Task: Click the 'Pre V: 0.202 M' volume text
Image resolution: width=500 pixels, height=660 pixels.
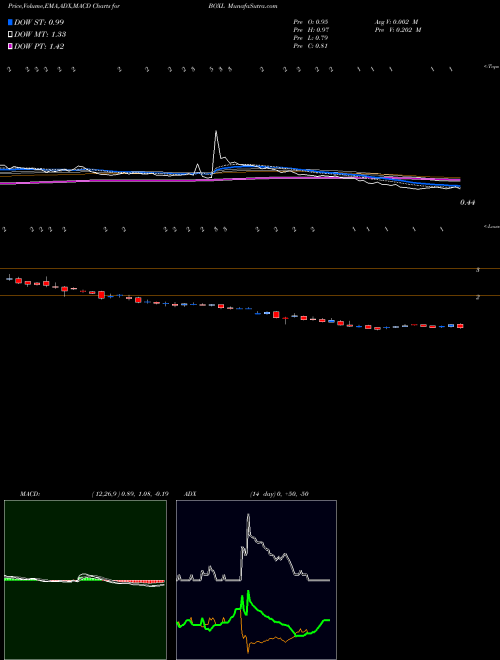Action: point(398,30)
